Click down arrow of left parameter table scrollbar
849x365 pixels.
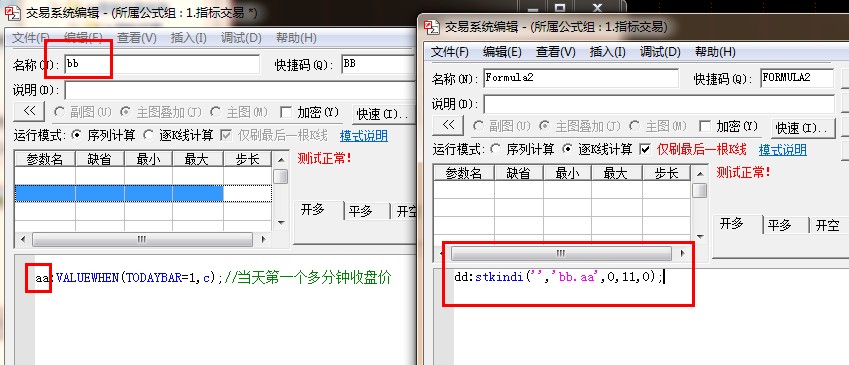[280, 223]
